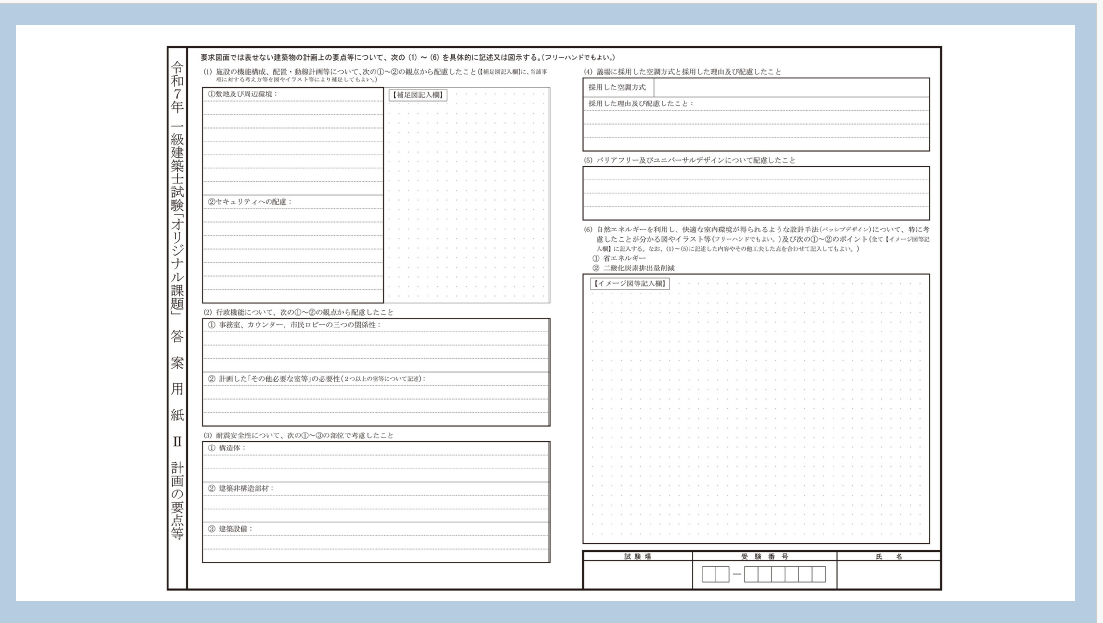The width and height of the screenshot is (1103, 623).
Task: Click the label ②セキュリティへの配慮
Action: tap(249, 202)
